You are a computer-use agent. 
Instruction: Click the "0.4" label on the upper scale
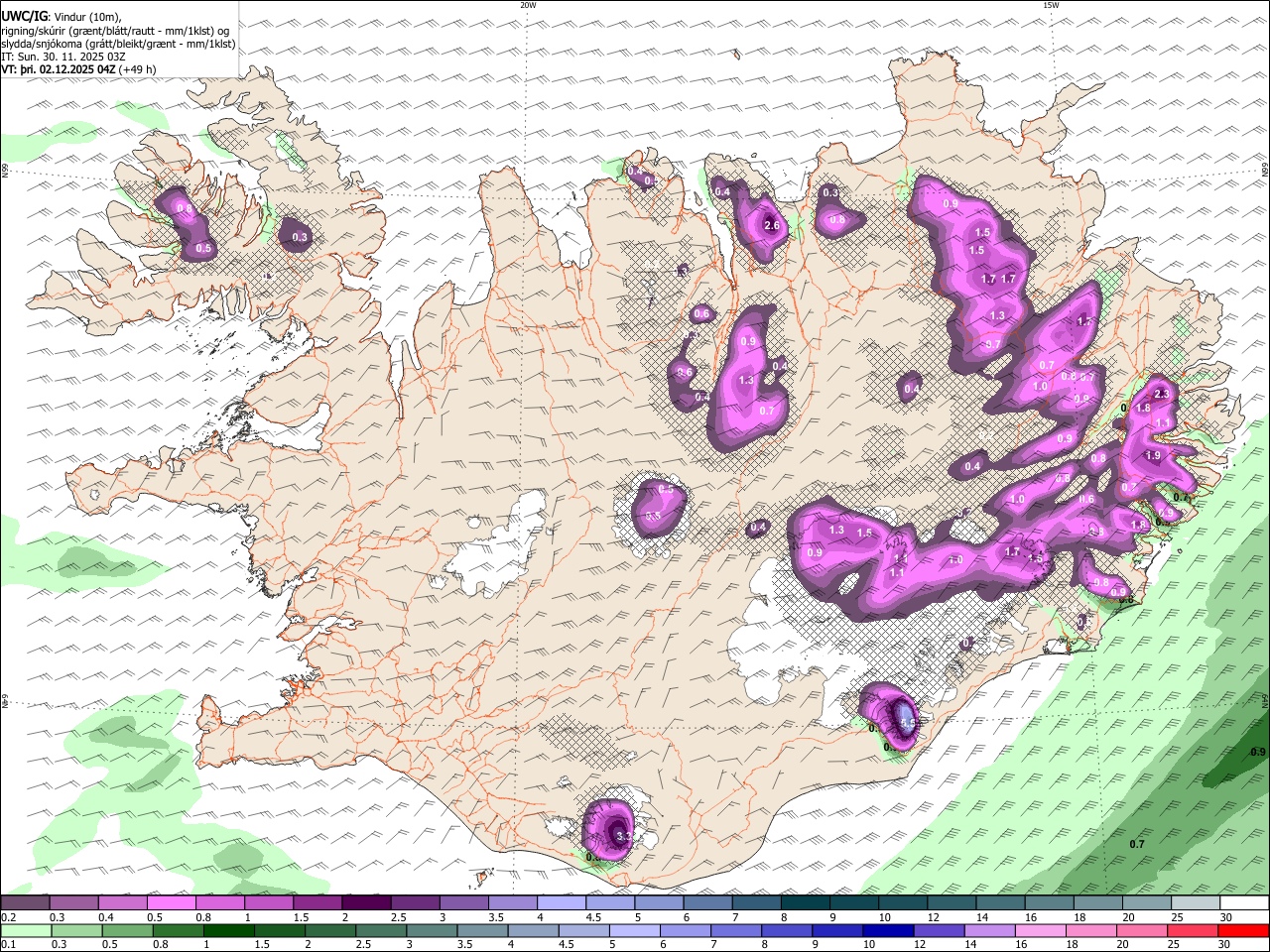106,917
